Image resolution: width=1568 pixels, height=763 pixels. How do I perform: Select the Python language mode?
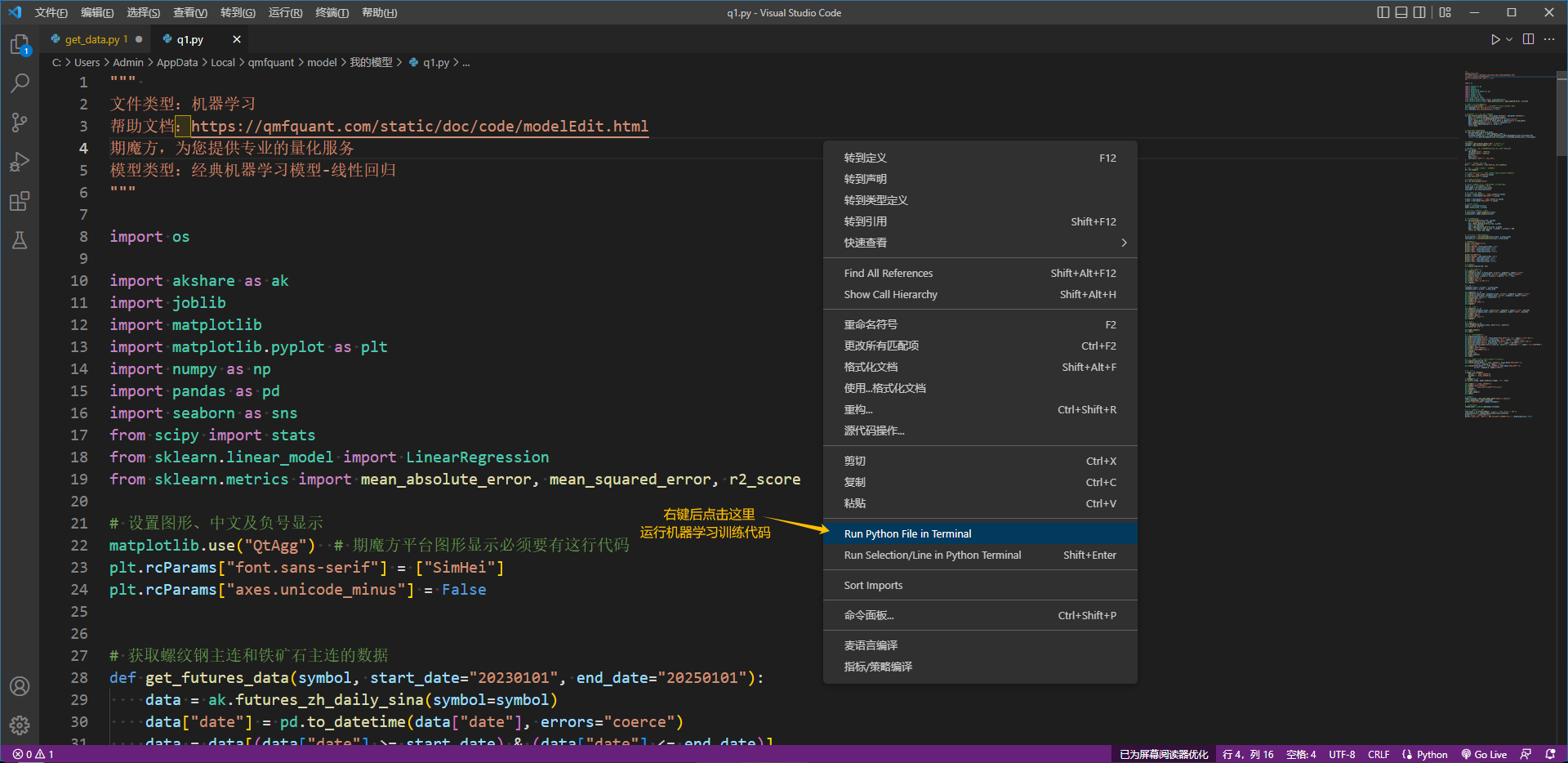pyautogui.click(x=1425, y=754)
